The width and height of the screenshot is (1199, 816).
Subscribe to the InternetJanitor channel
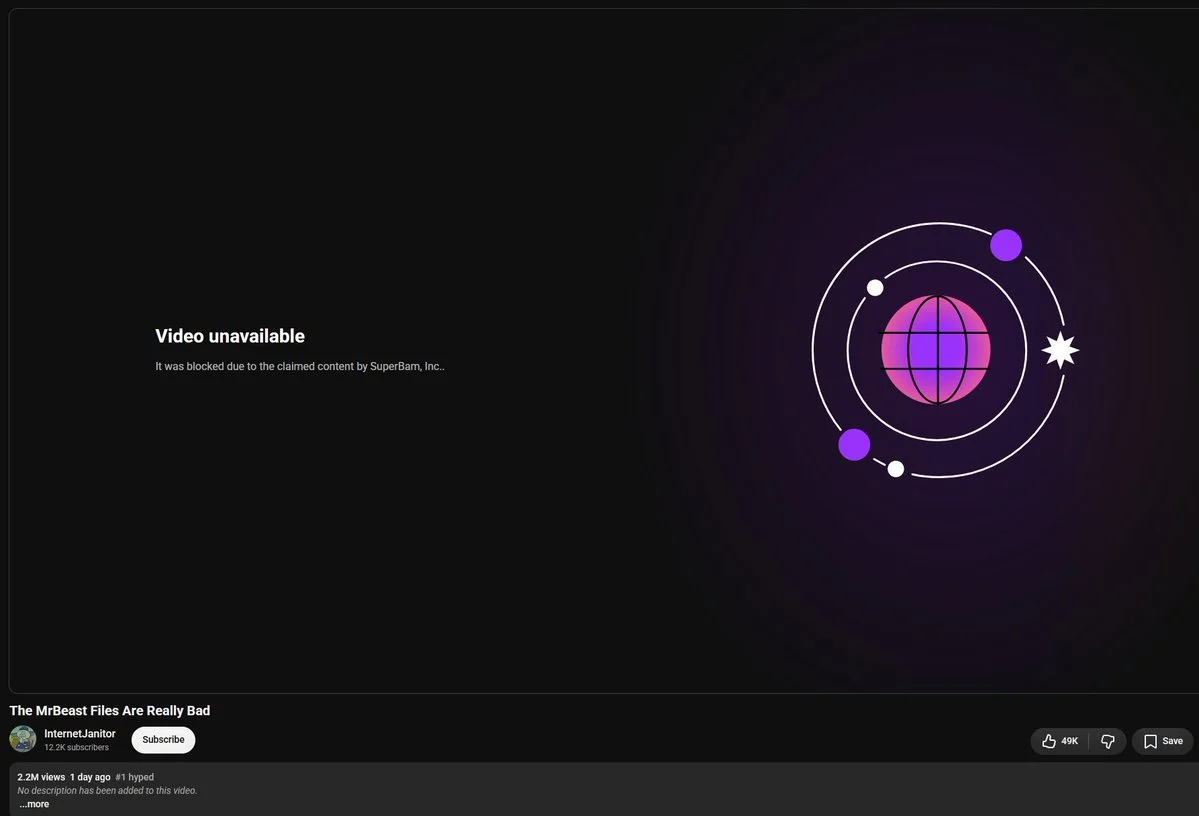pos(163,740)
